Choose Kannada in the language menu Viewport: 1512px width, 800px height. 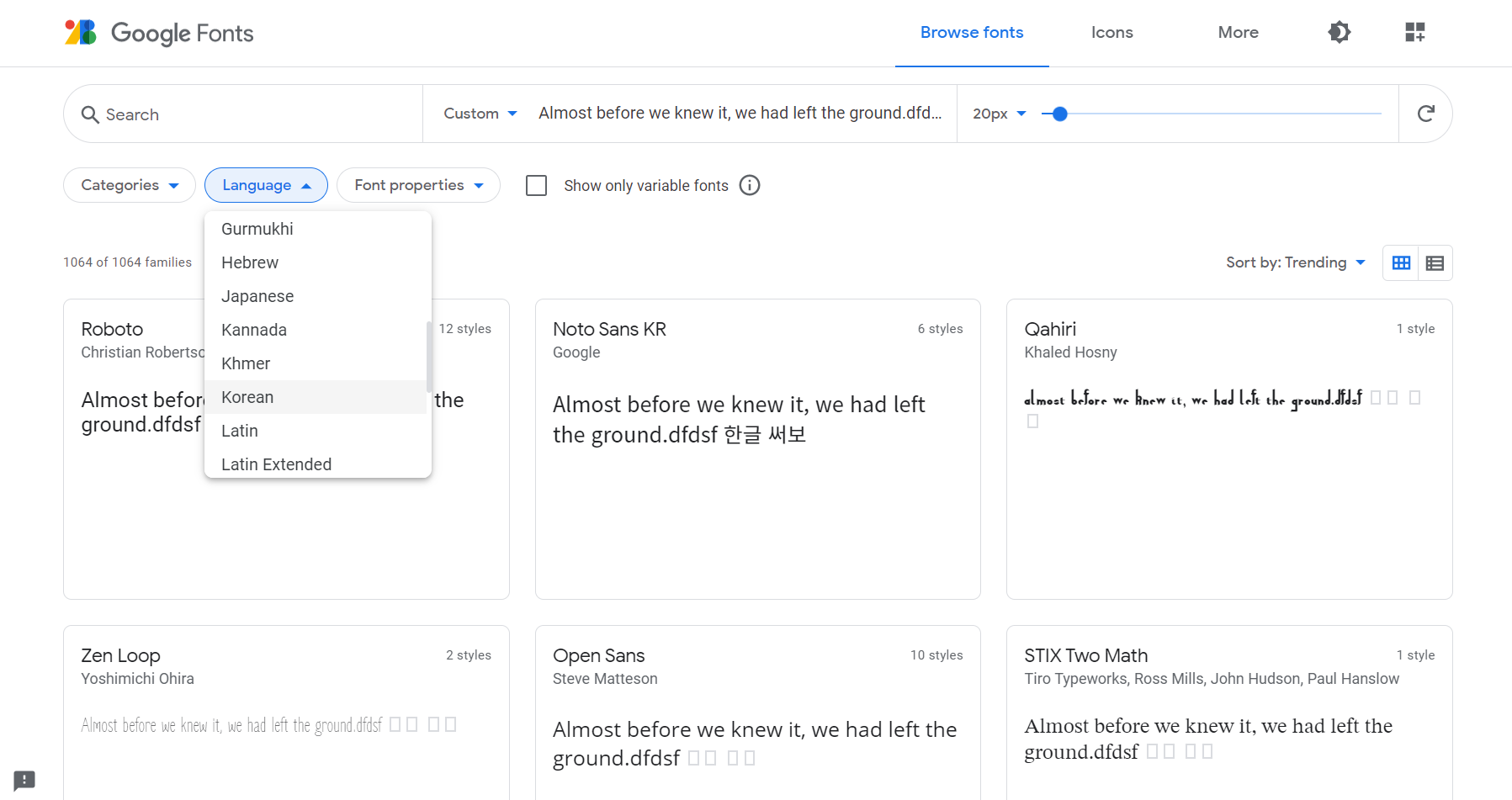pos(316,330)
